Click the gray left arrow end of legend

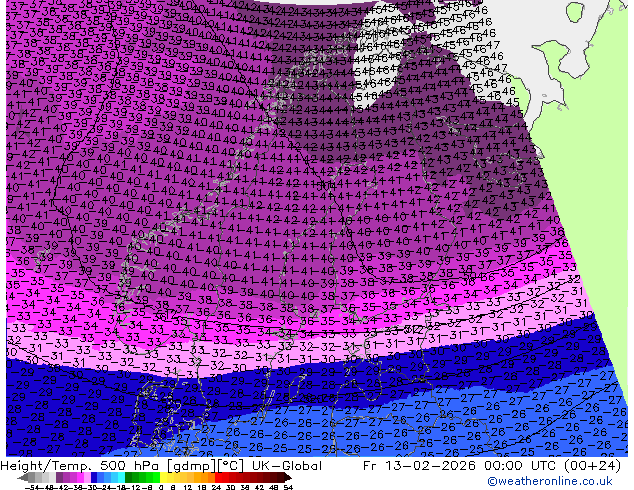[23, 477]
